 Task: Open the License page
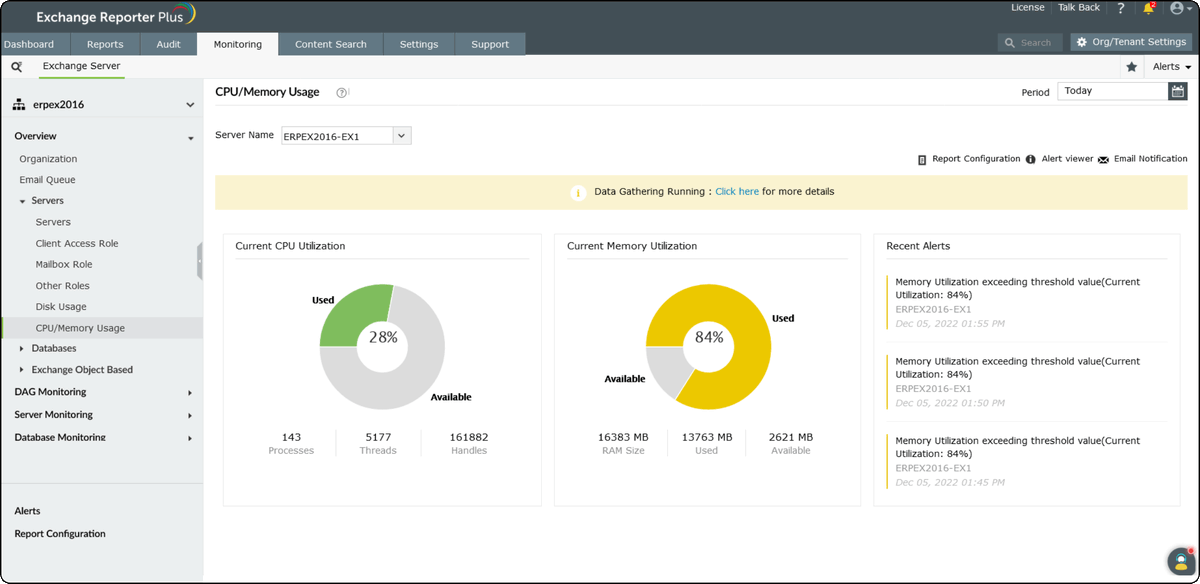1027,7
